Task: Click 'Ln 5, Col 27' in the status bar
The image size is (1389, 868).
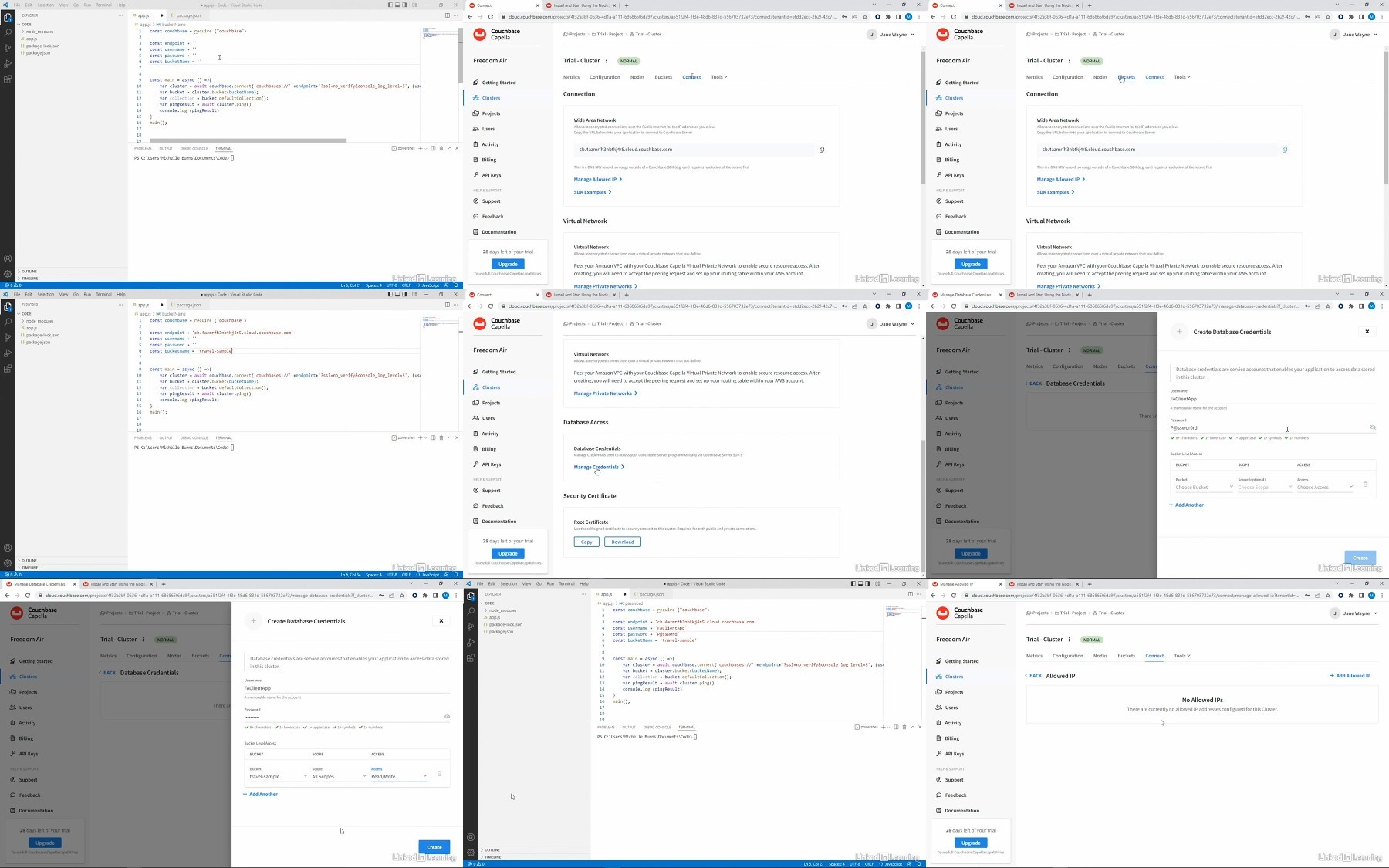Action: tap(813, 864)
